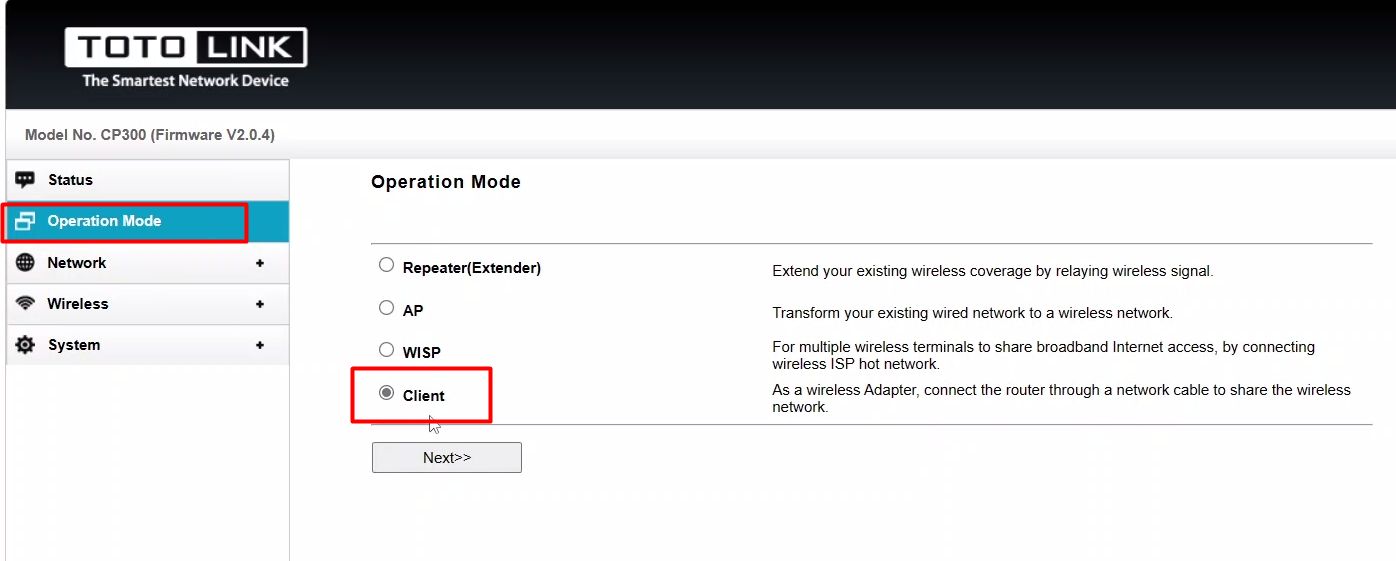Select the WISP radio button
This screenshot has width=1396, height=561.
pyautogui.click(x=386, y=350)
